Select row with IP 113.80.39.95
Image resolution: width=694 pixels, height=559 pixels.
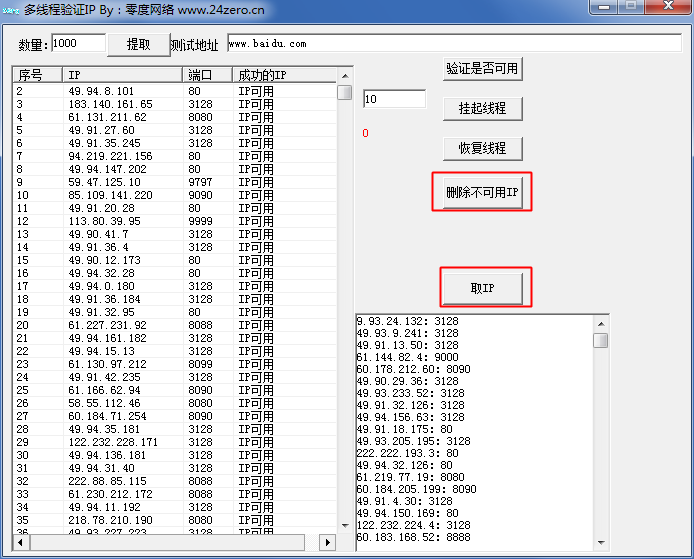[175, 221]
